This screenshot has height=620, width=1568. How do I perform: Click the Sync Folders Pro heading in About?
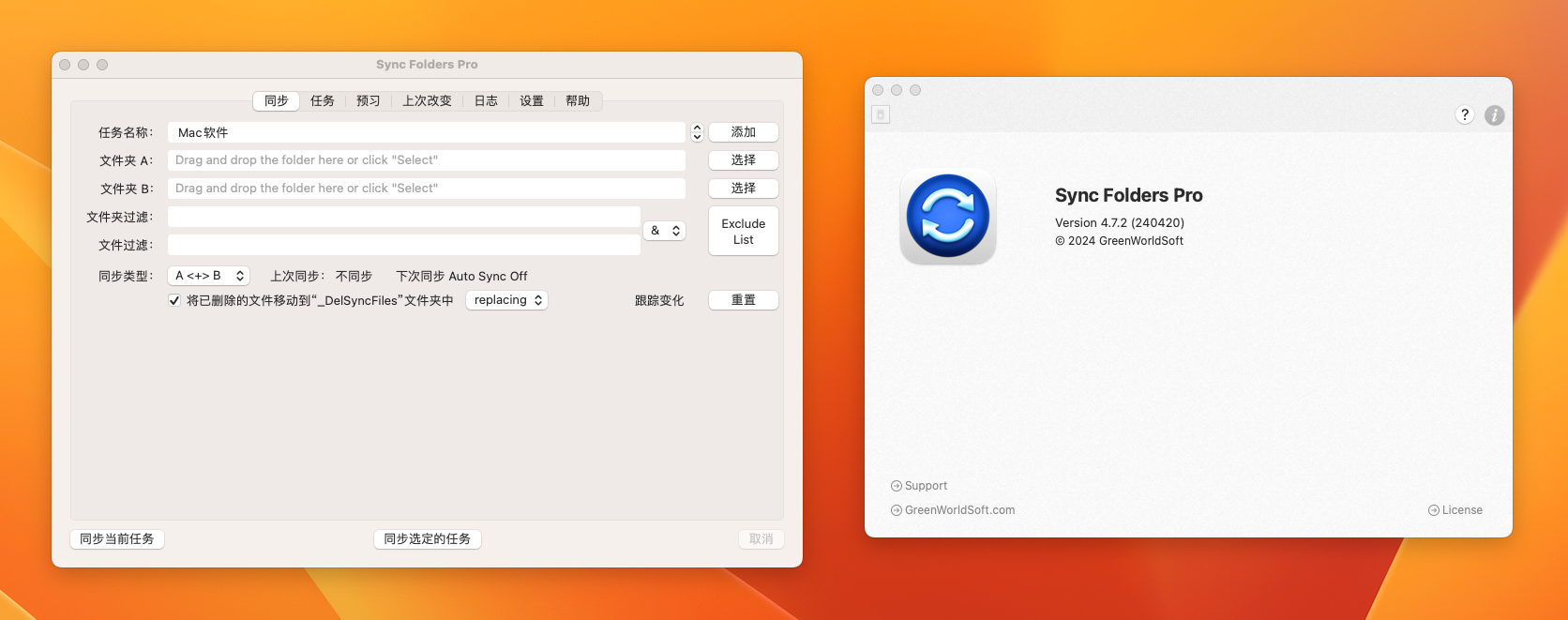pyautogui.click(x=1129, y=195)
